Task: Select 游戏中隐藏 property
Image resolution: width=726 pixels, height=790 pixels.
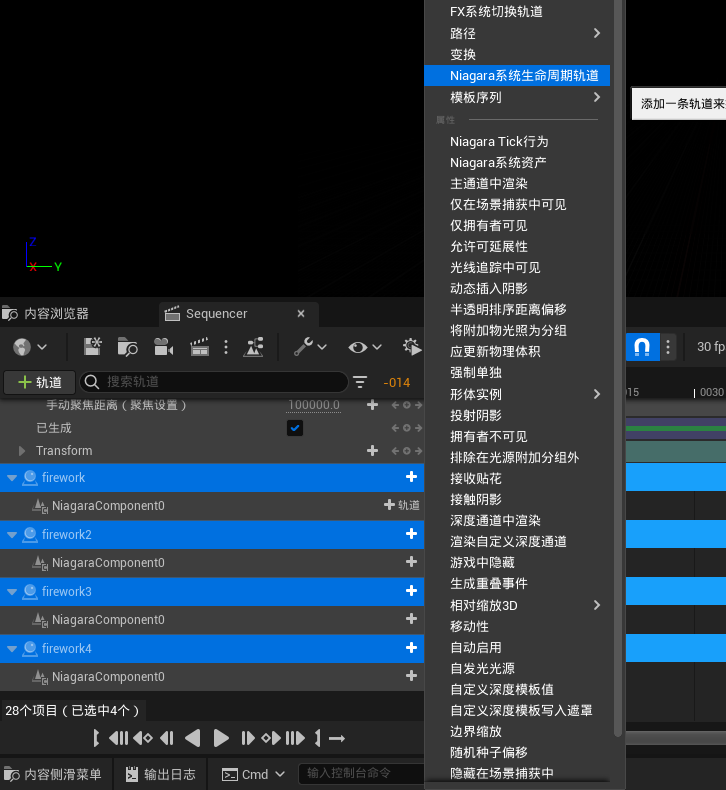Action: pyautogui.click(x=517, y=562)
